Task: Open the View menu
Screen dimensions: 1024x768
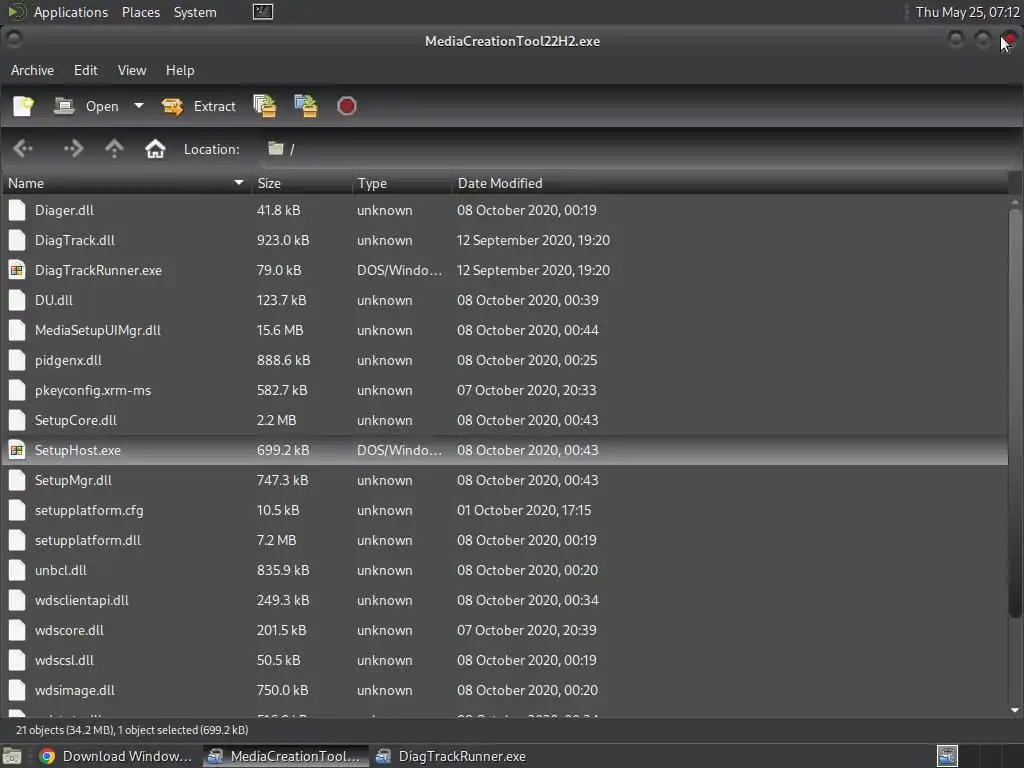Action: 131,70
